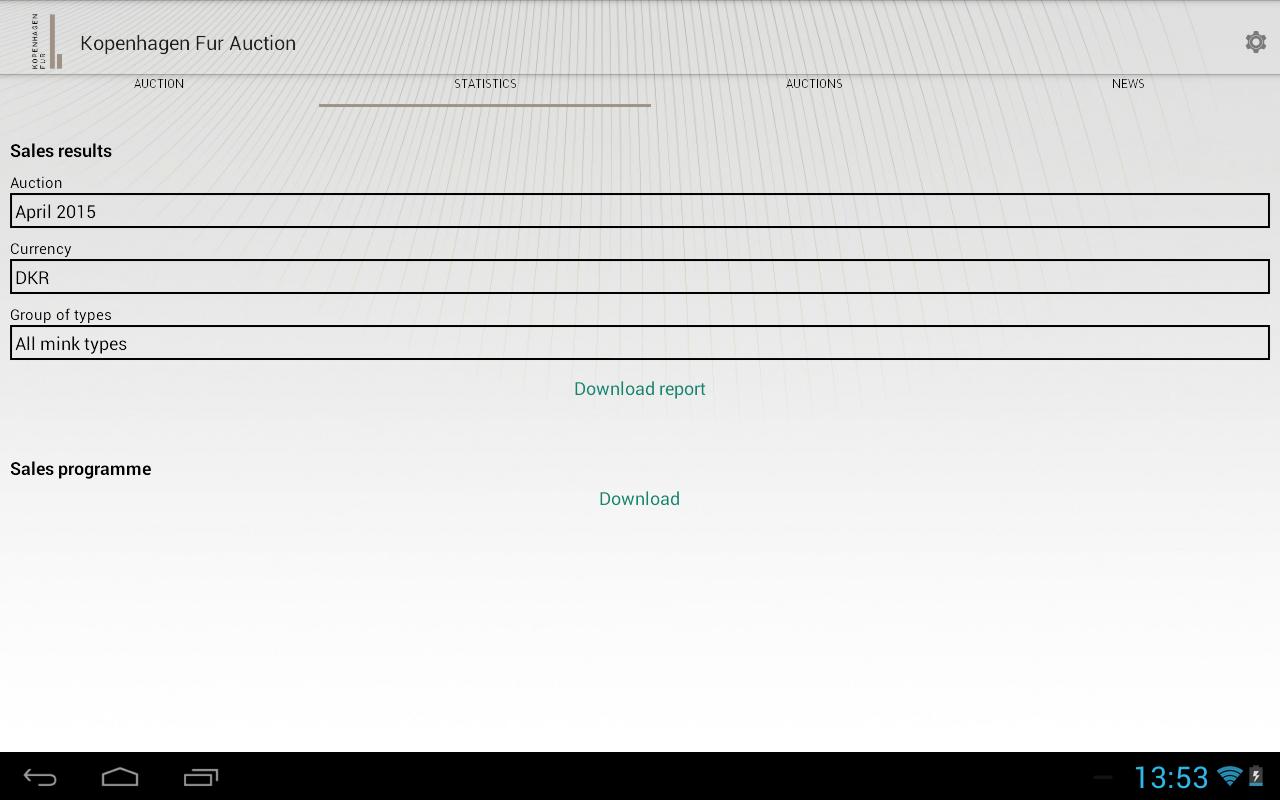Open the AUCTIONS tab
This screenshot has width=1280, height=800.
(x=814, y=84)
